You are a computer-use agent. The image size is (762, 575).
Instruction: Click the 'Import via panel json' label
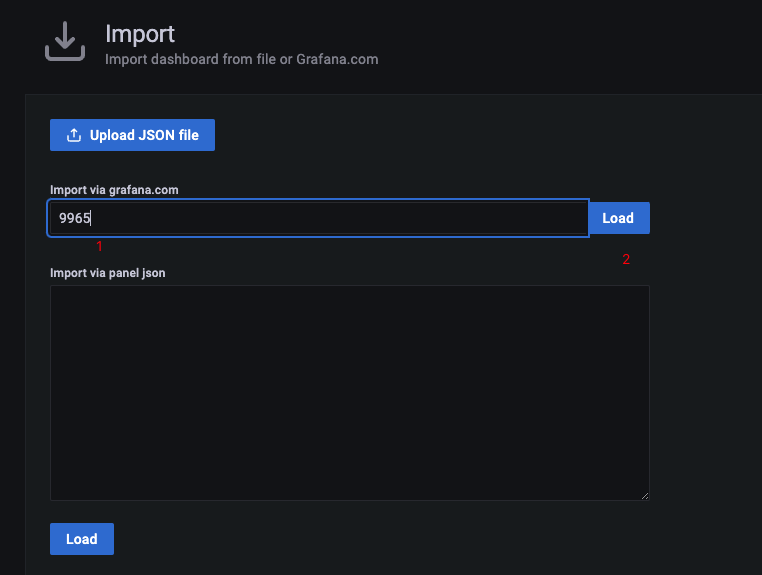click(x=107, y=273)
